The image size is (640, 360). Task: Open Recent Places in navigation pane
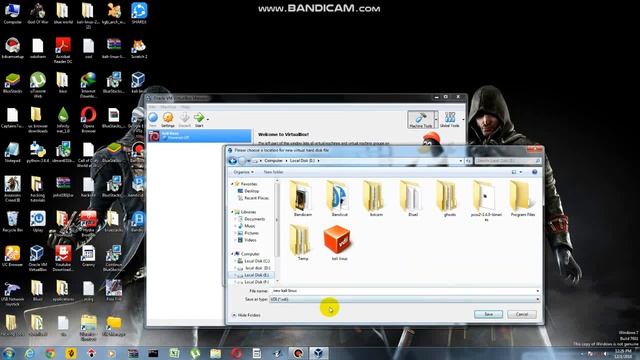click(x=253, y=198)
